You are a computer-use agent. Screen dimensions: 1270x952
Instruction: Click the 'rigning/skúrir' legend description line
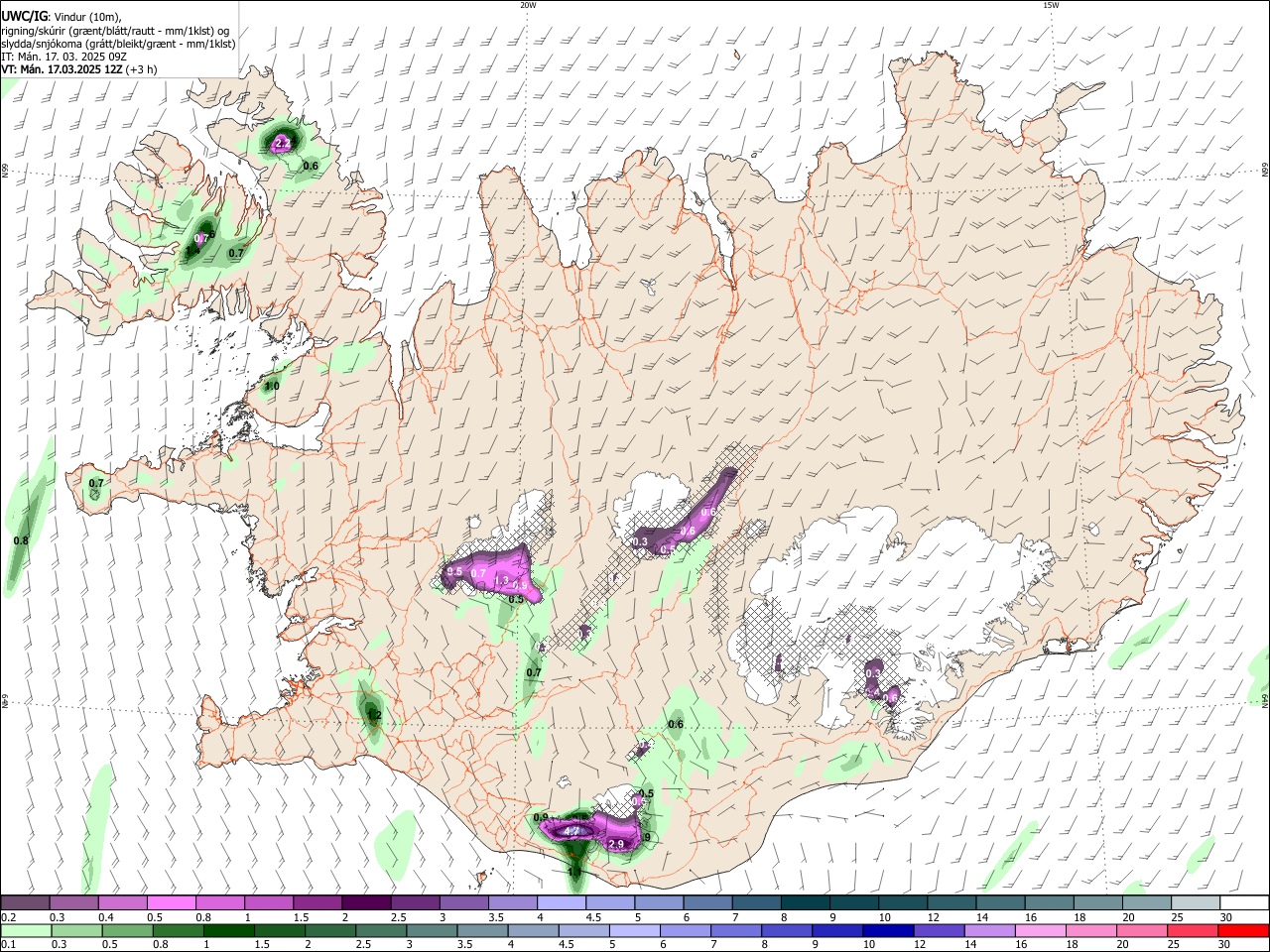pyautogui.click(x=116, y=31)
